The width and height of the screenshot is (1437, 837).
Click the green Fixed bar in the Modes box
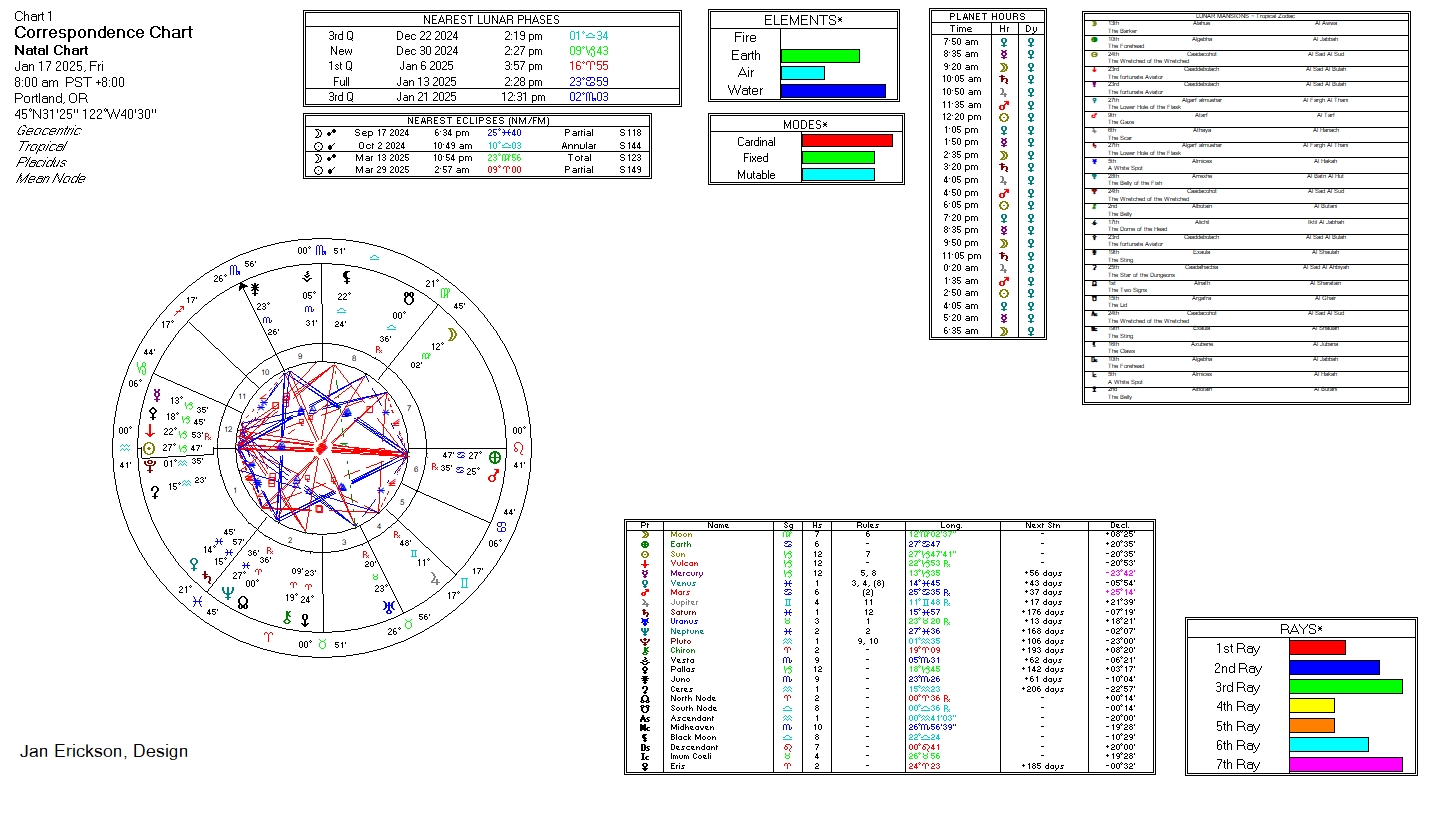(x=838, y=158)
